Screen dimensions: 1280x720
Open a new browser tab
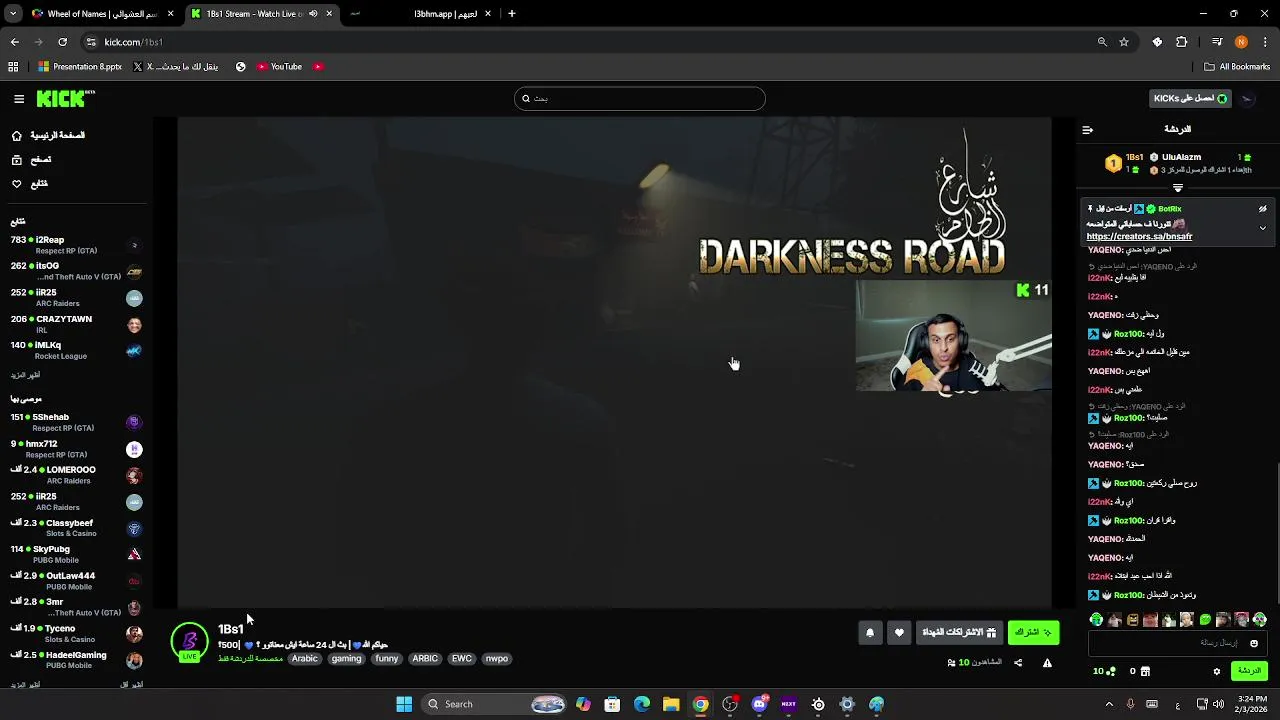click(511, 14)
